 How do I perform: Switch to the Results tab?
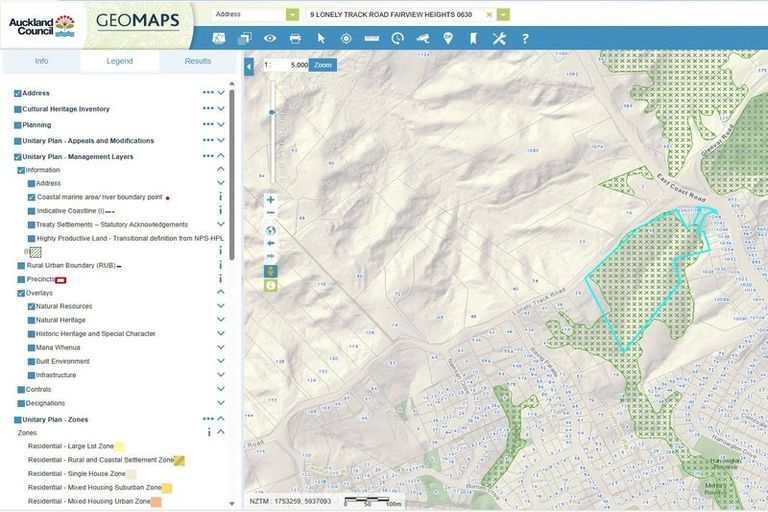[x=197, y=61]
